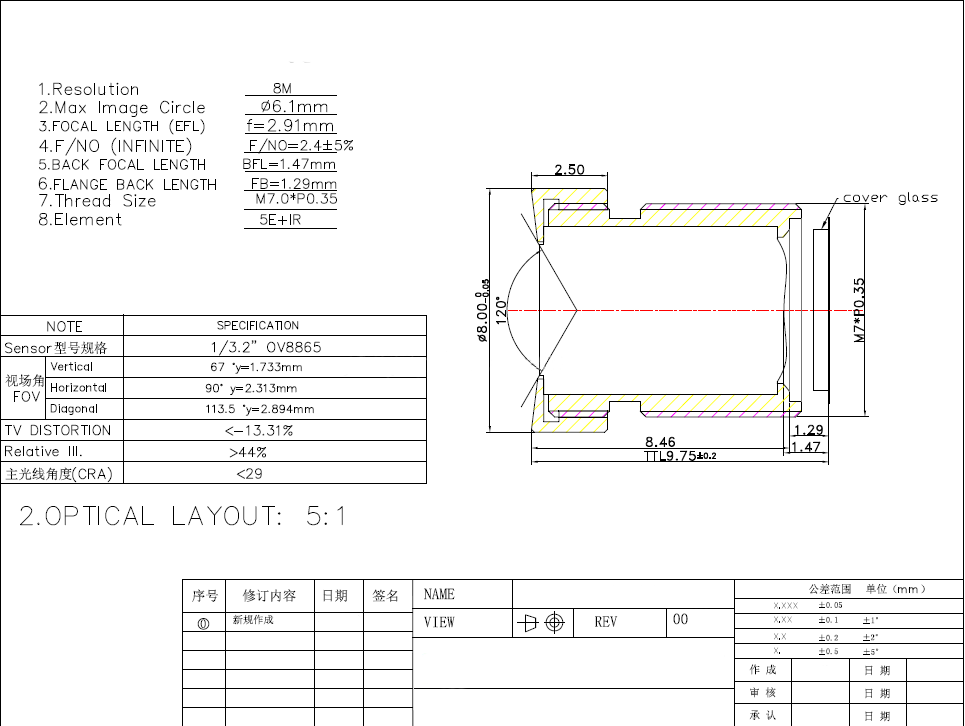Image resolution: width=965 pixels, height=726 pixels.
Task: Click the projection symbol in the VIEW cell
Action: coord(543,623)
